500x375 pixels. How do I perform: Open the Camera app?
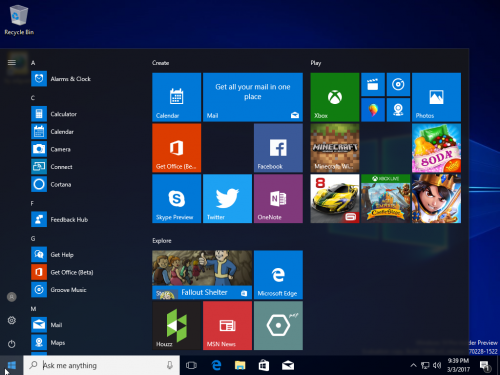coord(80,149)
